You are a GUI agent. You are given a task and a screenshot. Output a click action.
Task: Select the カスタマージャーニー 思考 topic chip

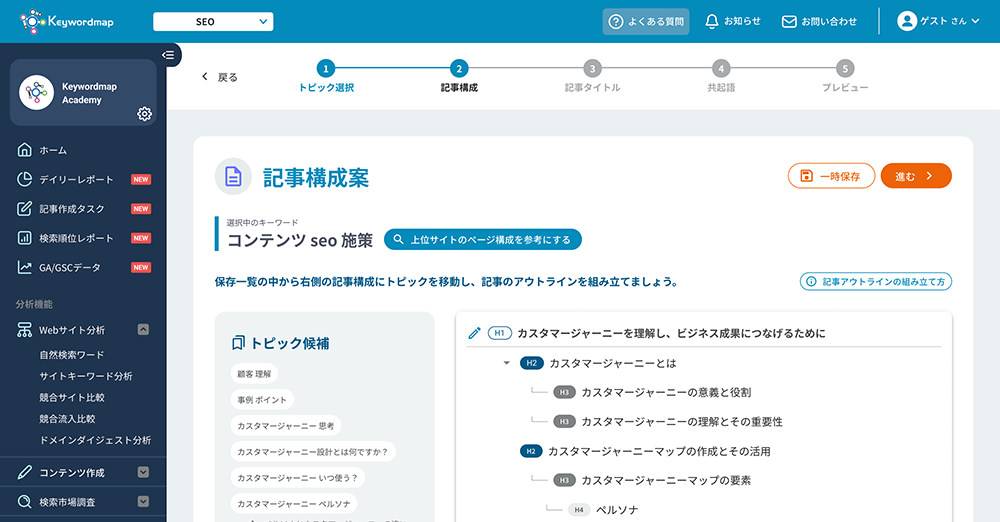pyautogui.click(x=286, y=426)
